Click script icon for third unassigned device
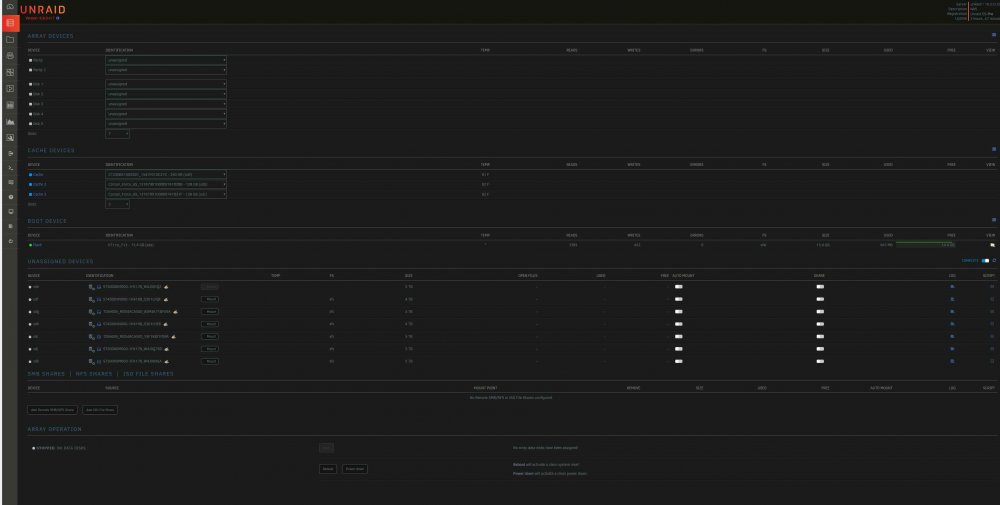The image size is (1000, 505). click(992, 312)
